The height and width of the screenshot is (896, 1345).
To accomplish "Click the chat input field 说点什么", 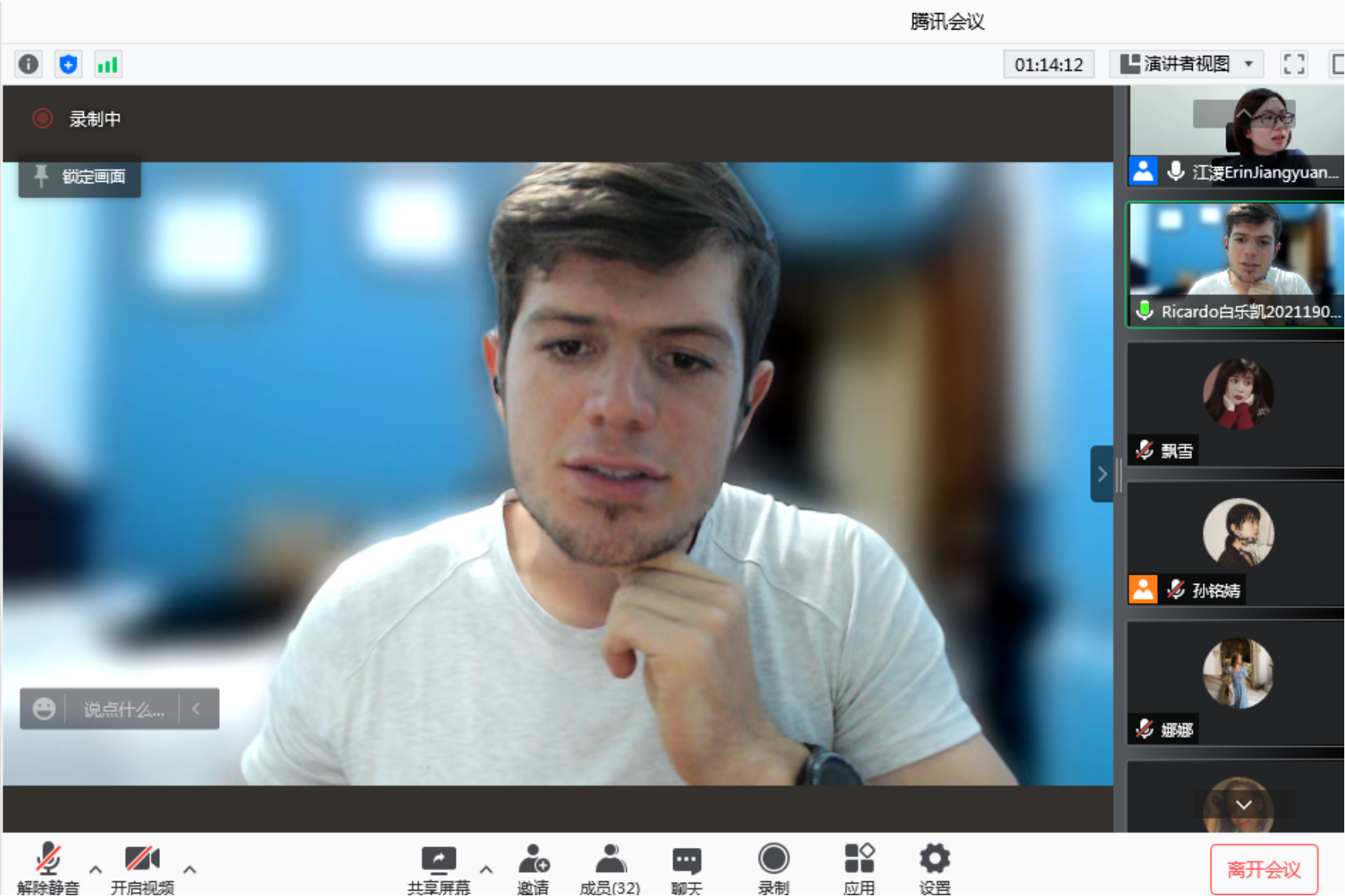I will 123,709.
